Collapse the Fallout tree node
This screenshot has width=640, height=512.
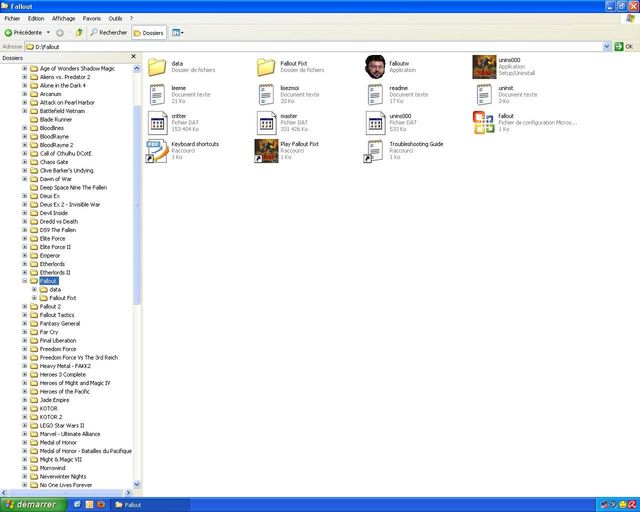click(x=24, y=281)
